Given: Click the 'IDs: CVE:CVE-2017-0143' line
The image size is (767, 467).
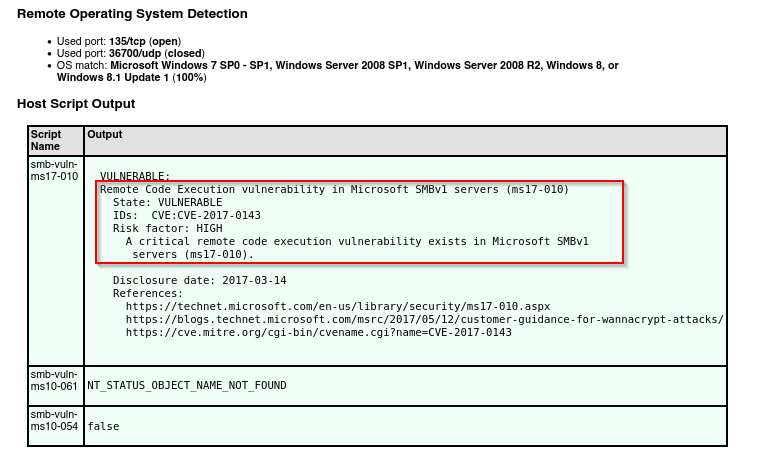Looking at the screenshot, I should pos(186,216).
